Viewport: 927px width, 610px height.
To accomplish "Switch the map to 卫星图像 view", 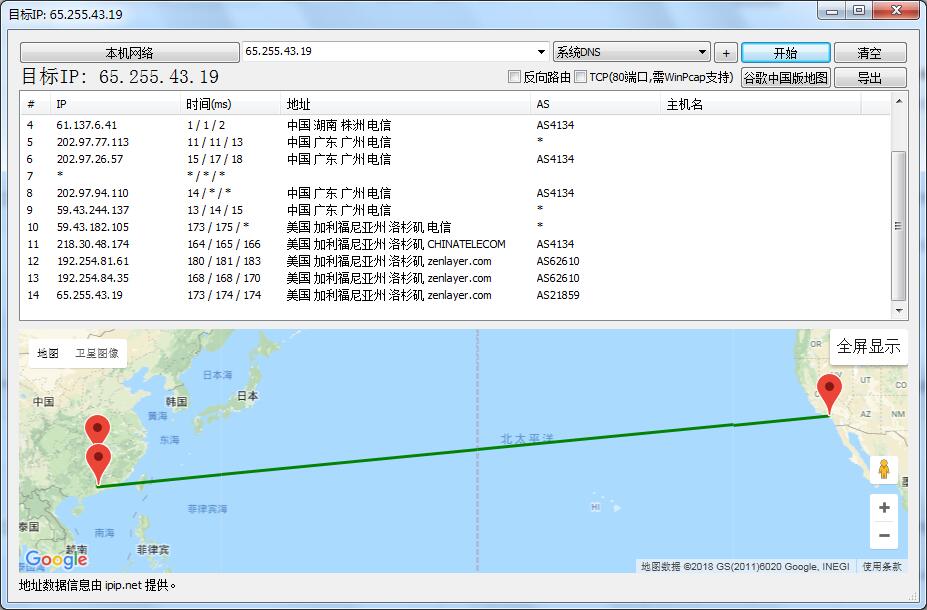I will tap(97, 353).
